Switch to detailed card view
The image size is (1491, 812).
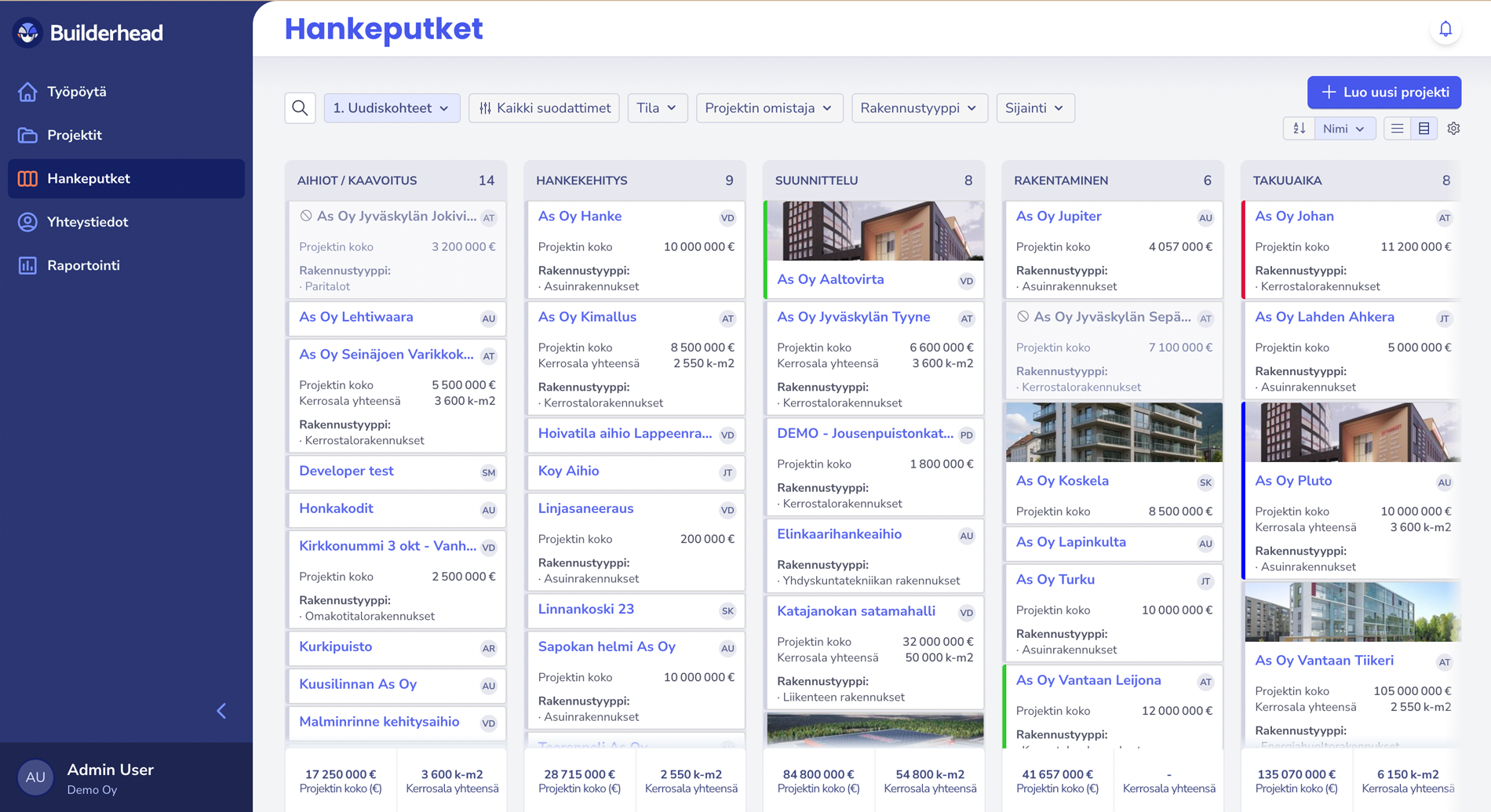[x=1424, y=129]
